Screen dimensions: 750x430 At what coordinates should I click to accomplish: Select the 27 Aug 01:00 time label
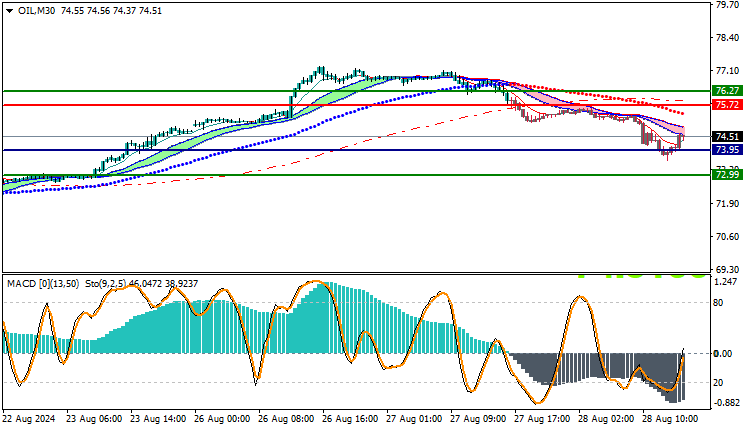pos(414,419)
